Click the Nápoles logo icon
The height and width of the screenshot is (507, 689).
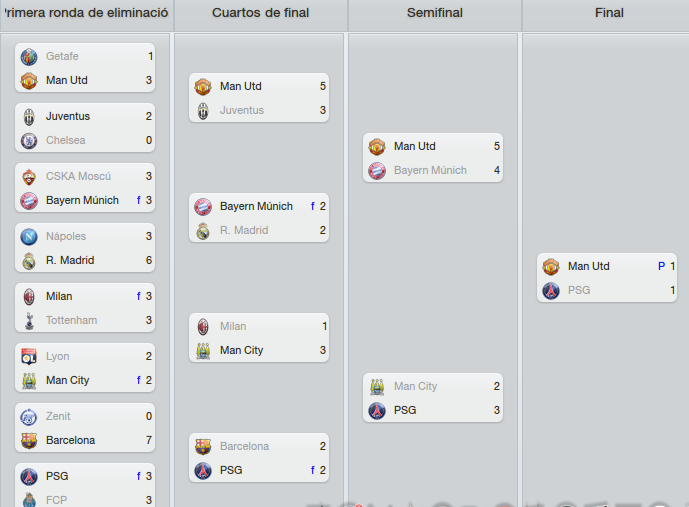point(29,237)
